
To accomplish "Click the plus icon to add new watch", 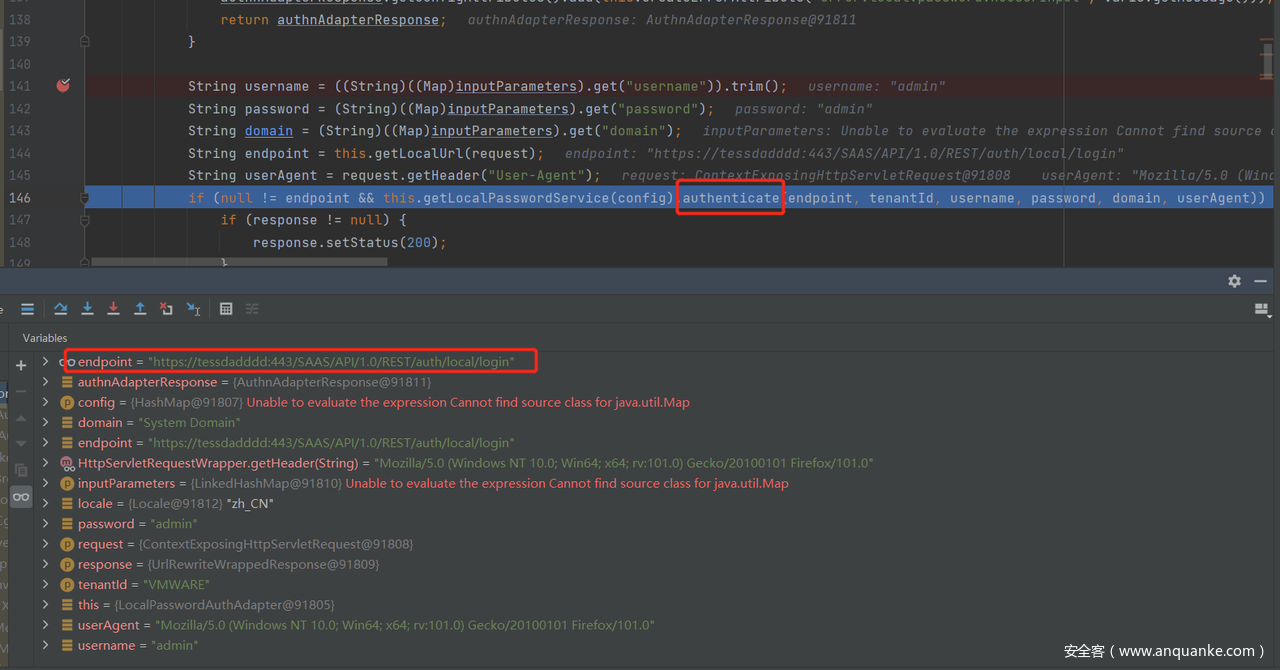I will pyautogui.click(x=21, y=365).
